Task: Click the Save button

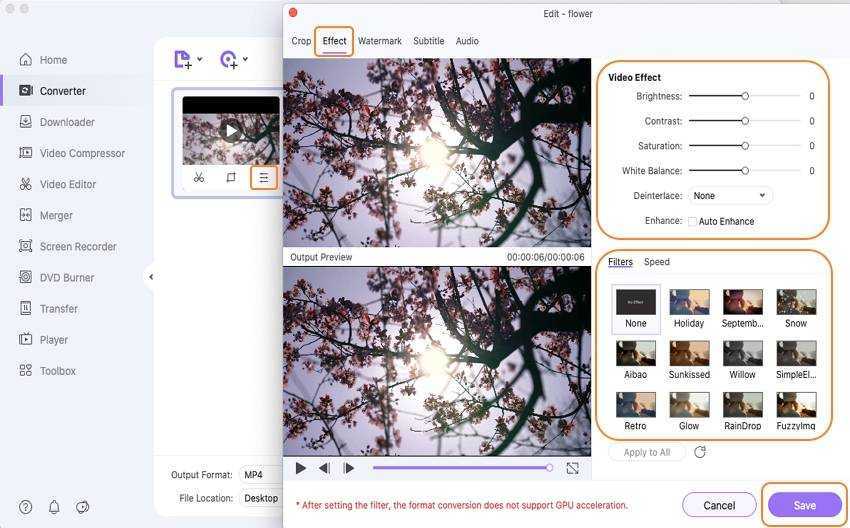Action: click(804, 505)
